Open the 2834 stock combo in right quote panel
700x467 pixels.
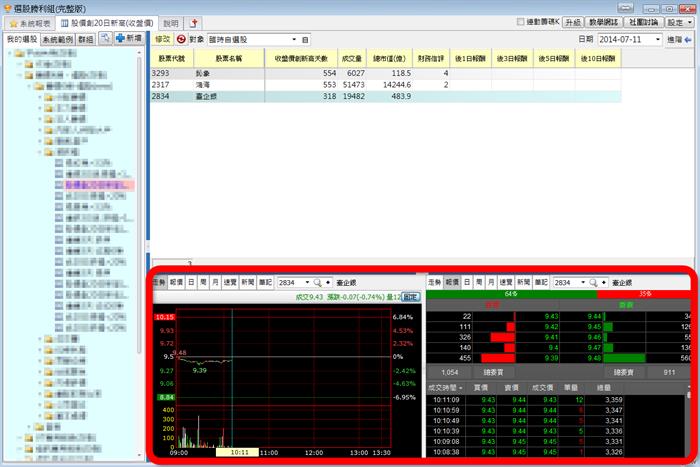583,283
